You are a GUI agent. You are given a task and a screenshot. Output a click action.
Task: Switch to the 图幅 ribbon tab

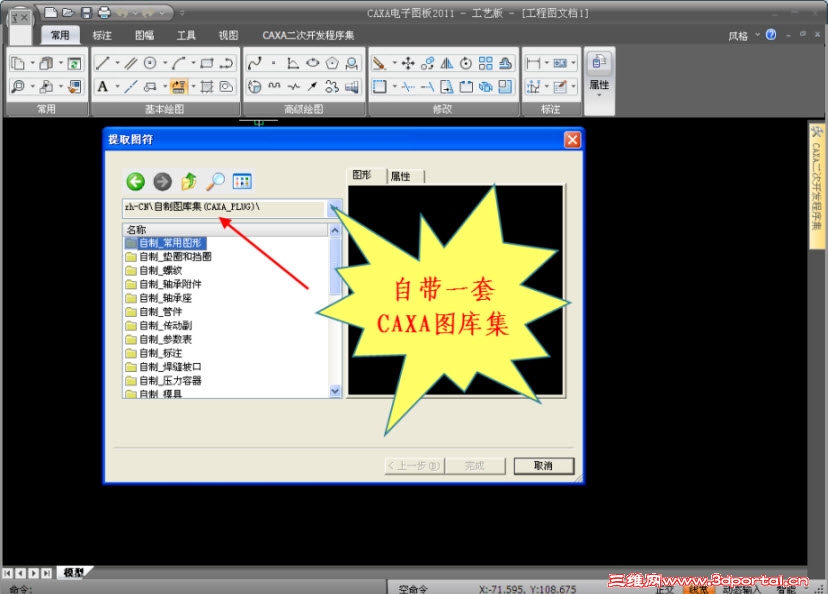pos(144,35)
